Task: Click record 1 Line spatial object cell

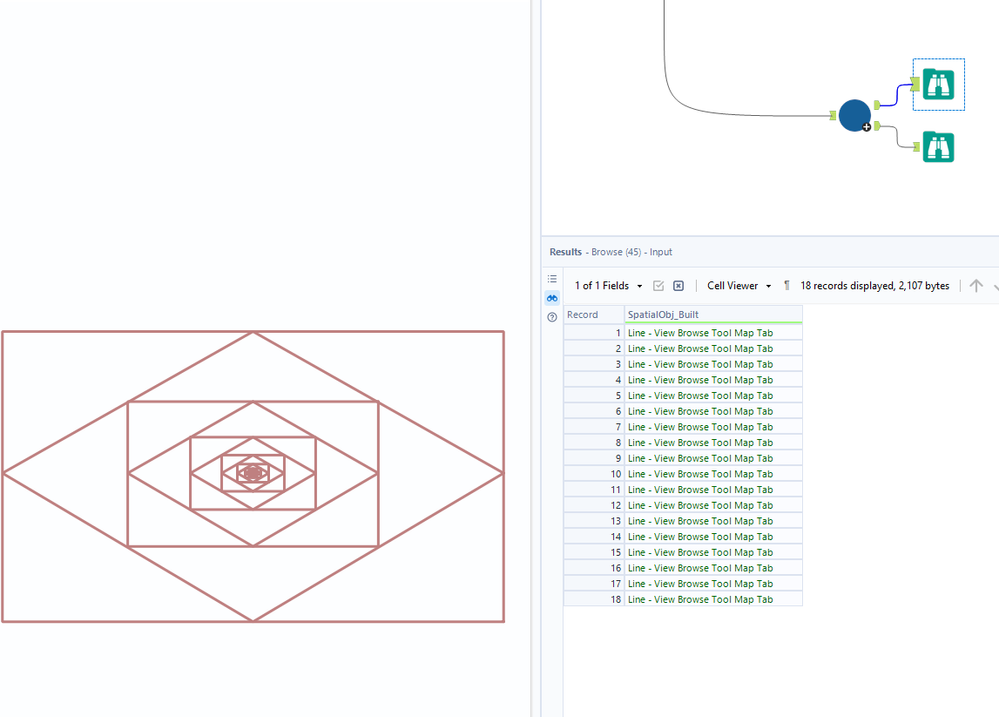Action: coord(713,333)
